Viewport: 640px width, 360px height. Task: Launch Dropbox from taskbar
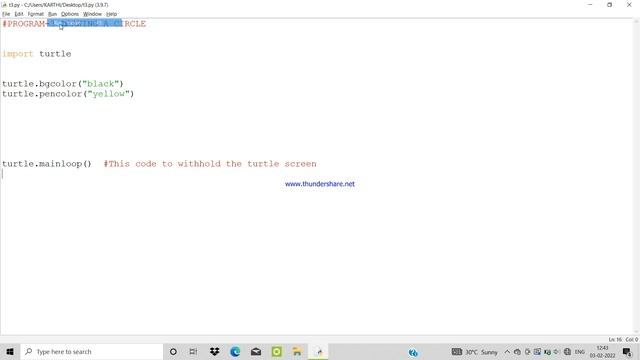pos(214,351)
